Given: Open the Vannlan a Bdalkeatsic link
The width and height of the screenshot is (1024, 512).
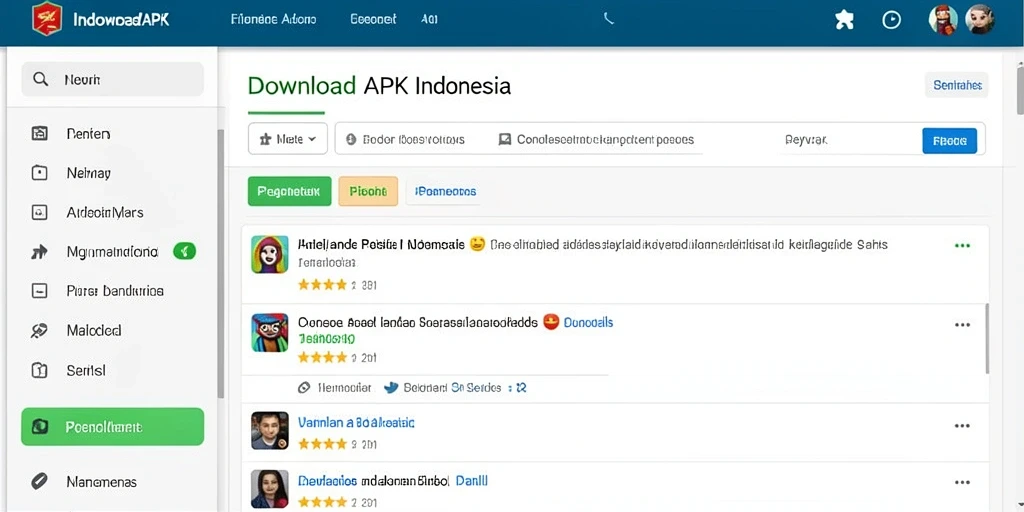Looking at the screenshot, I should [356, 423].
